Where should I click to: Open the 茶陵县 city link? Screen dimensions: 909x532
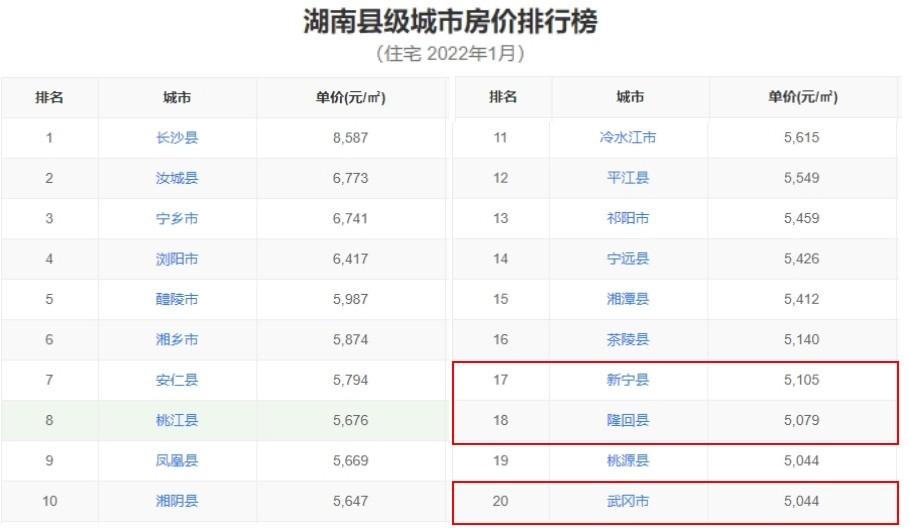628,340
